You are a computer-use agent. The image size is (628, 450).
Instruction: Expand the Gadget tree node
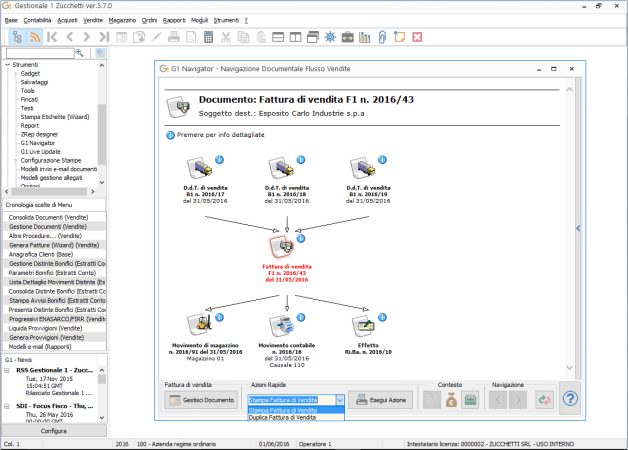click(x=16, y=74)
